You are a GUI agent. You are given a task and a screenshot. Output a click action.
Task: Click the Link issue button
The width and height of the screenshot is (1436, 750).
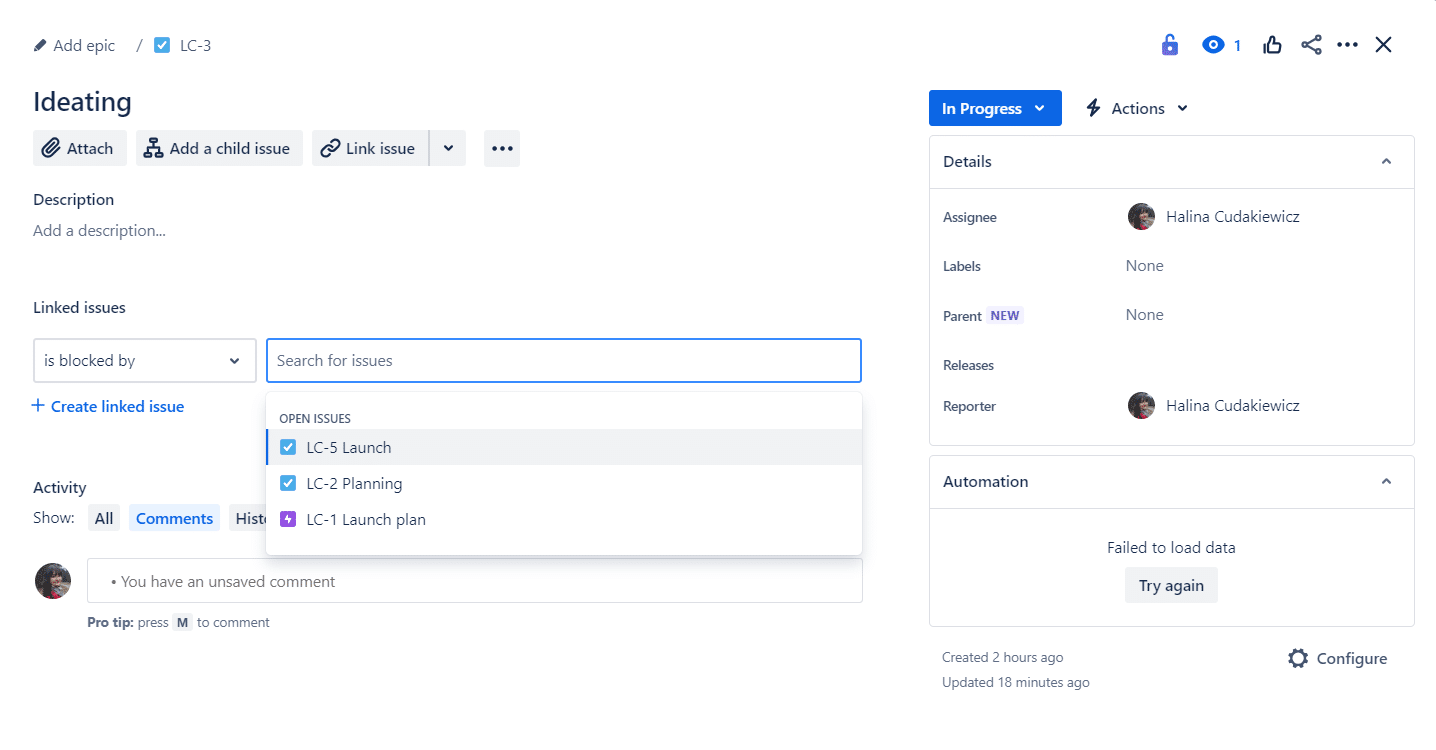(370, 148)
